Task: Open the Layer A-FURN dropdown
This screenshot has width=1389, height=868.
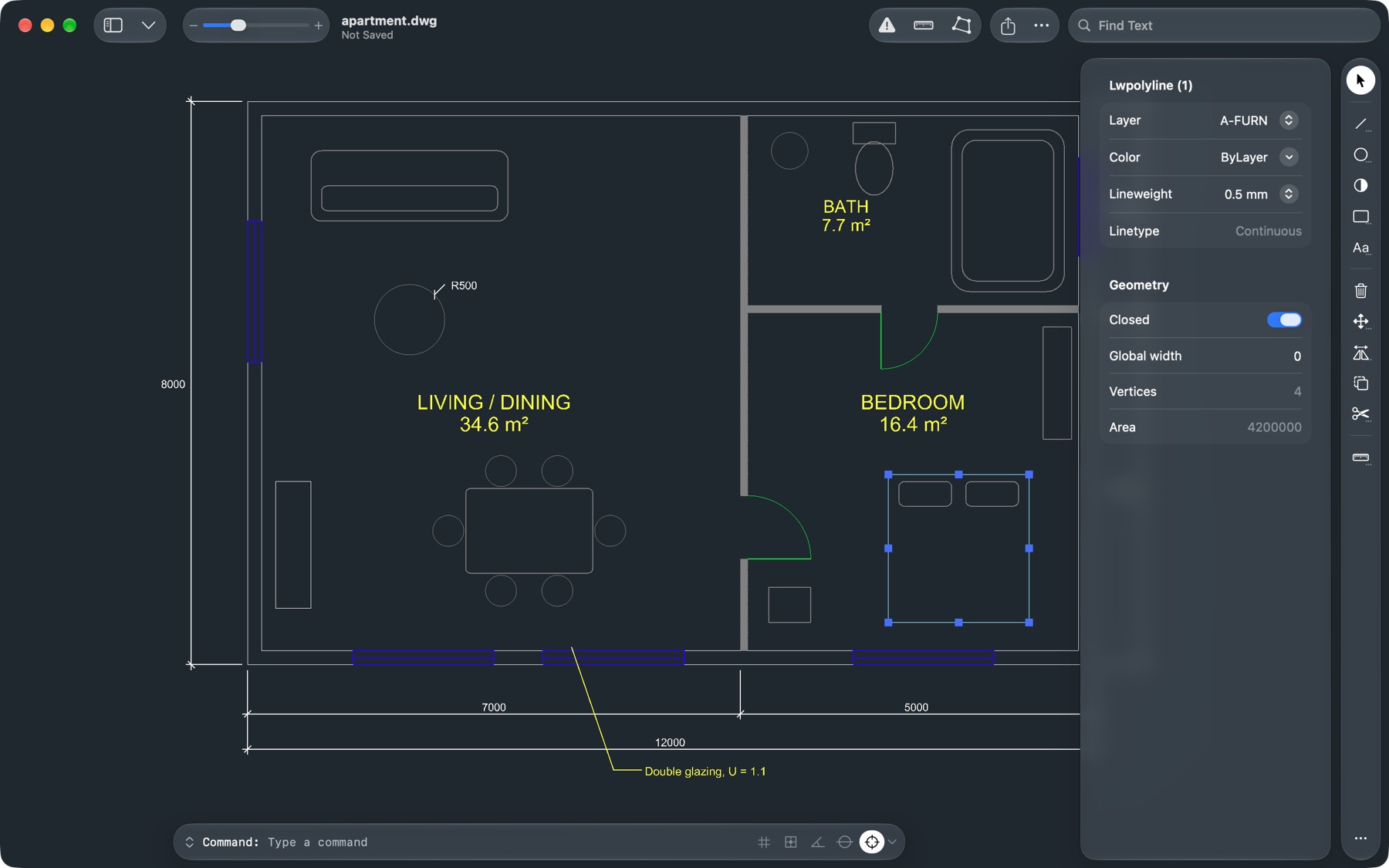Action: (1289, 120)
